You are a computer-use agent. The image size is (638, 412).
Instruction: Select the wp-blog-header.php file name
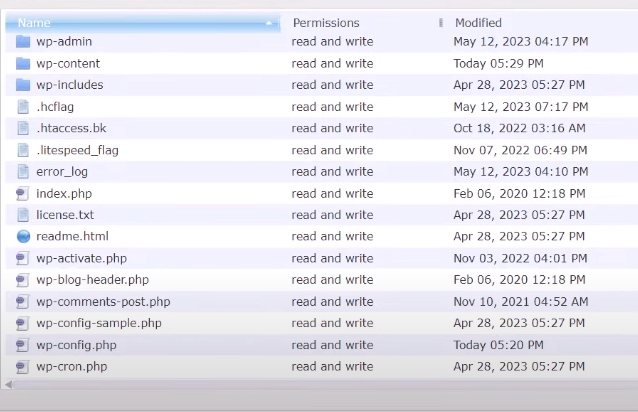92,280
